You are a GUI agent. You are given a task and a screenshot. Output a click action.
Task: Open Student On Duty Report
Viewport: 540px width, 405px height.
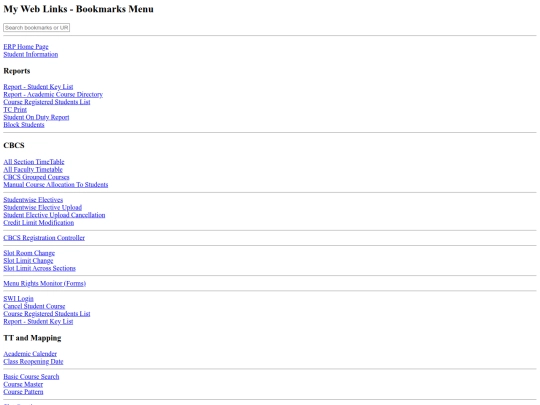[36, 117]
